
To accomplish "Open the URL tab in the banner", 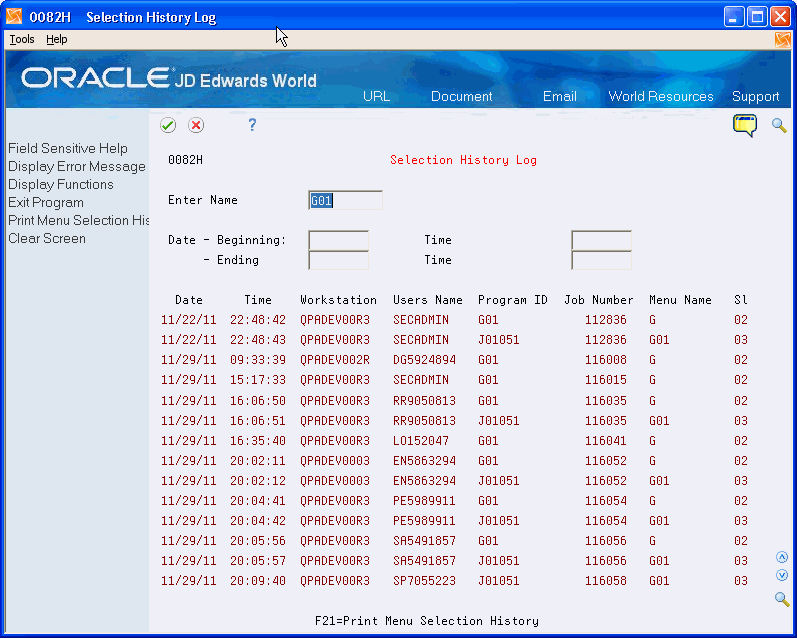I will tap(377, 97).
